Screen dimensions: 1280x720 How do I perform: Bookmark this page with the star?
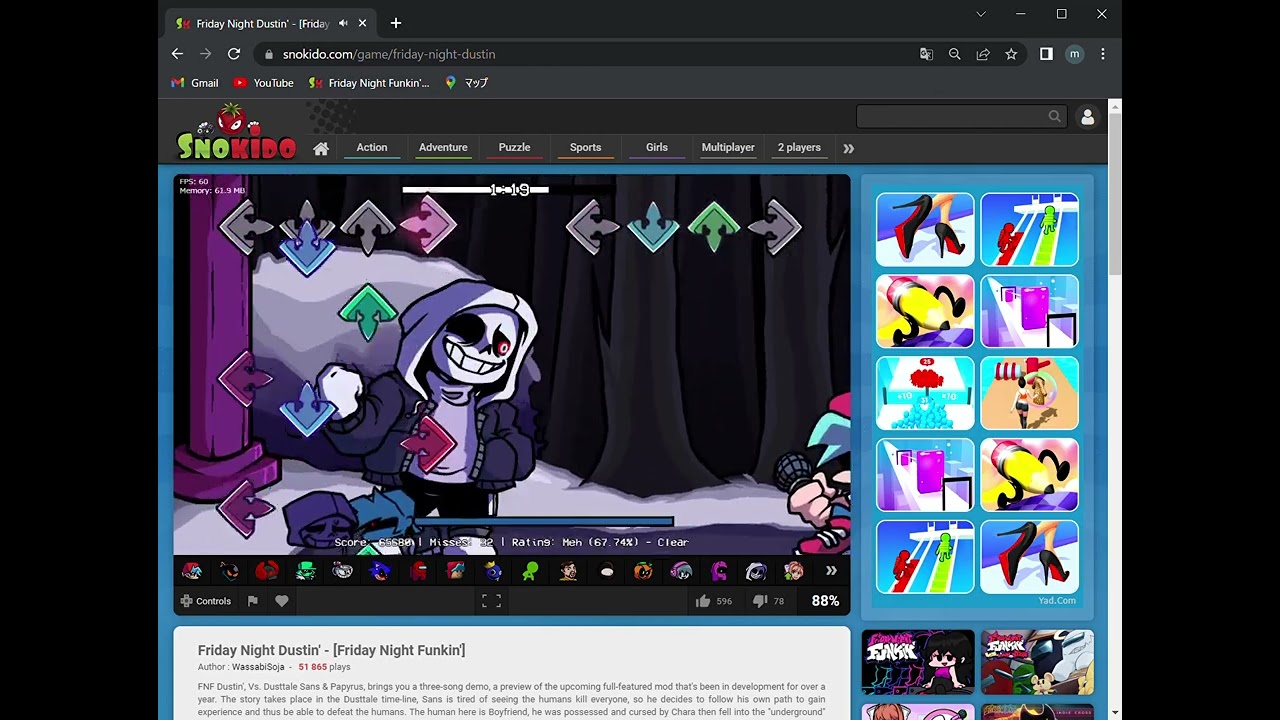pyautogui.click(x=1011, y=54)
